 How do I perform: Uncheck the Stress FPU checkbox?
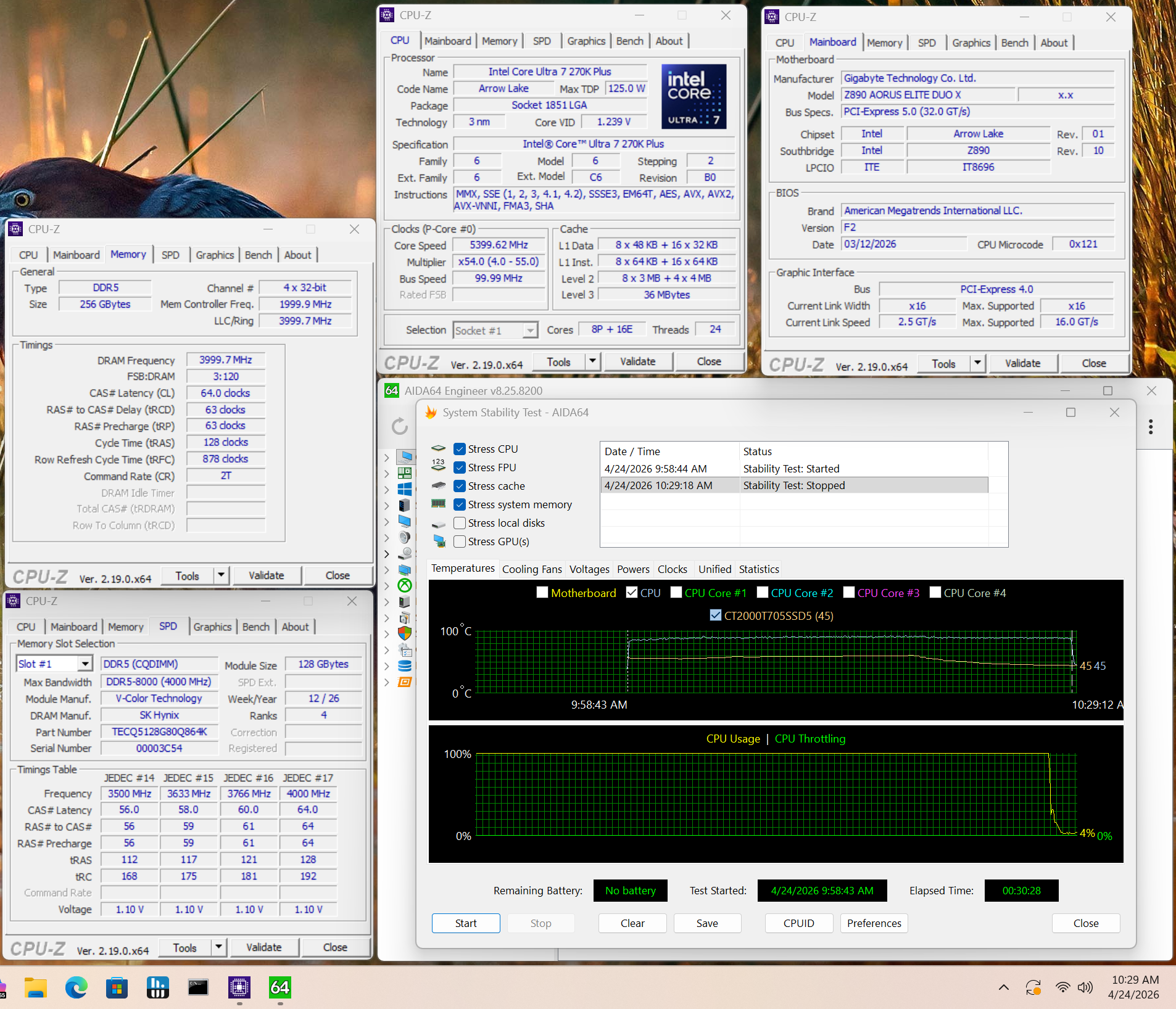460,467
